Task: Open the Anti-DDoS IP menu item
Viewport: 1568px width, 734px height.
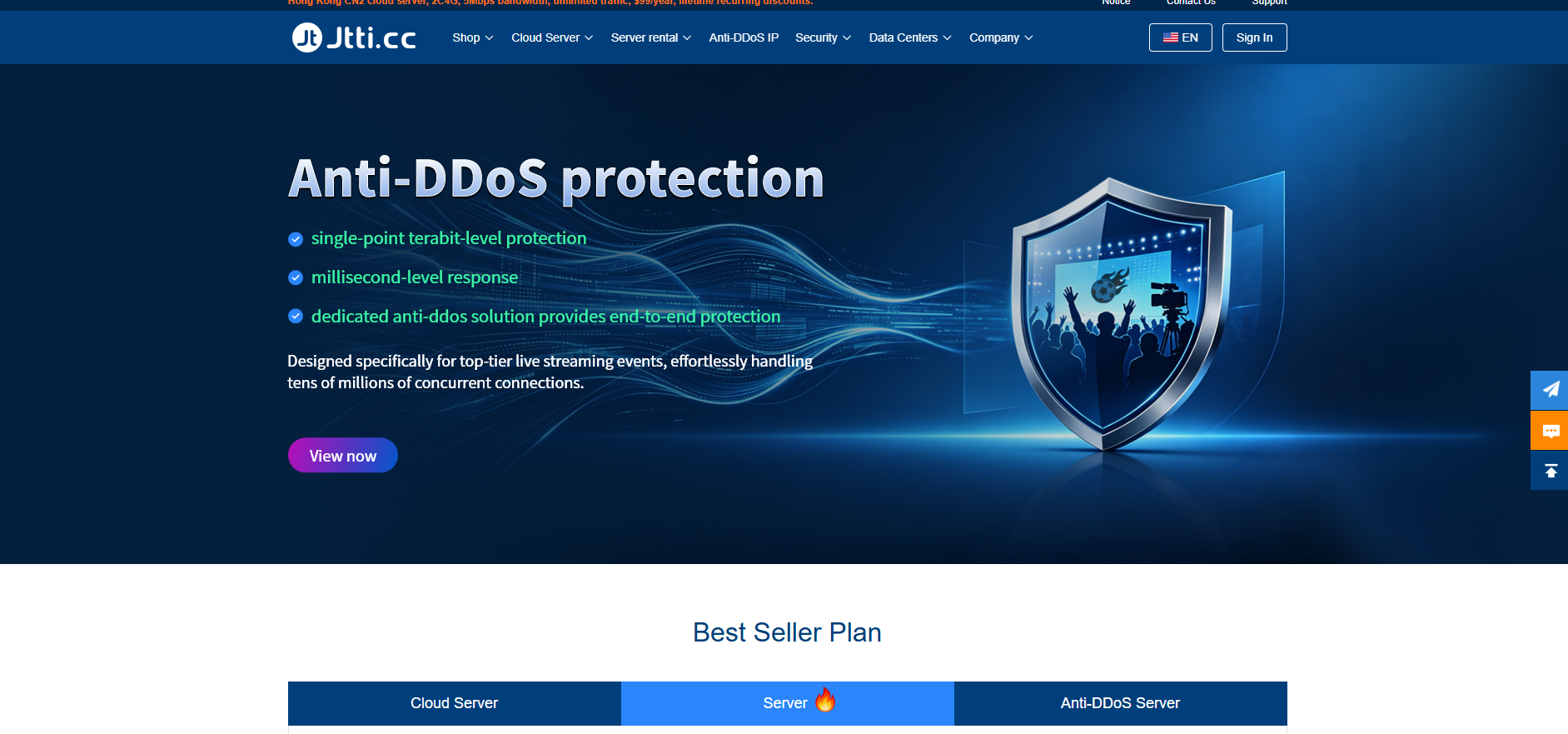Action: pyautogui.click(x=744, y=37)
